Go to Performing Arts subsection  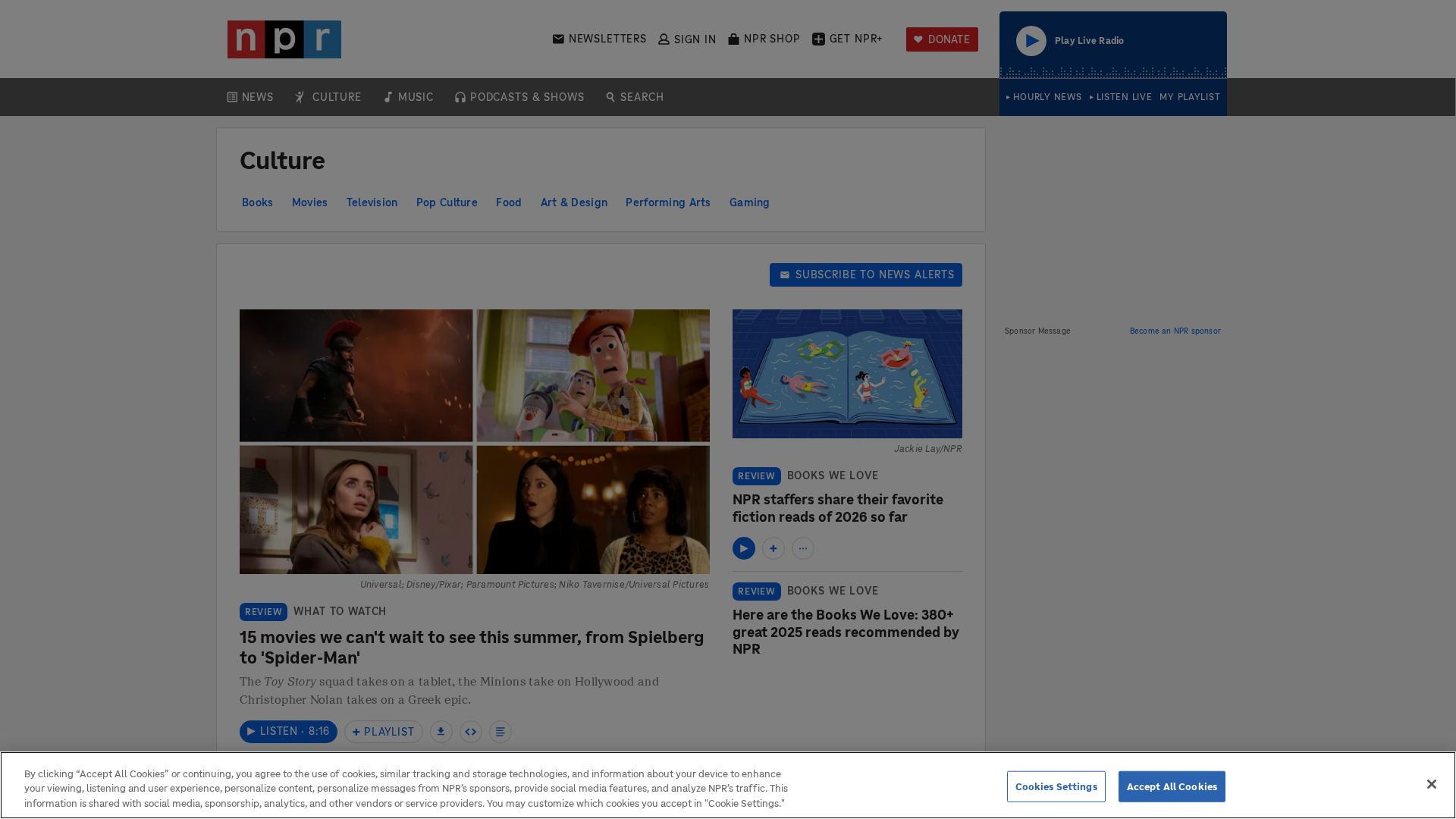668,202
